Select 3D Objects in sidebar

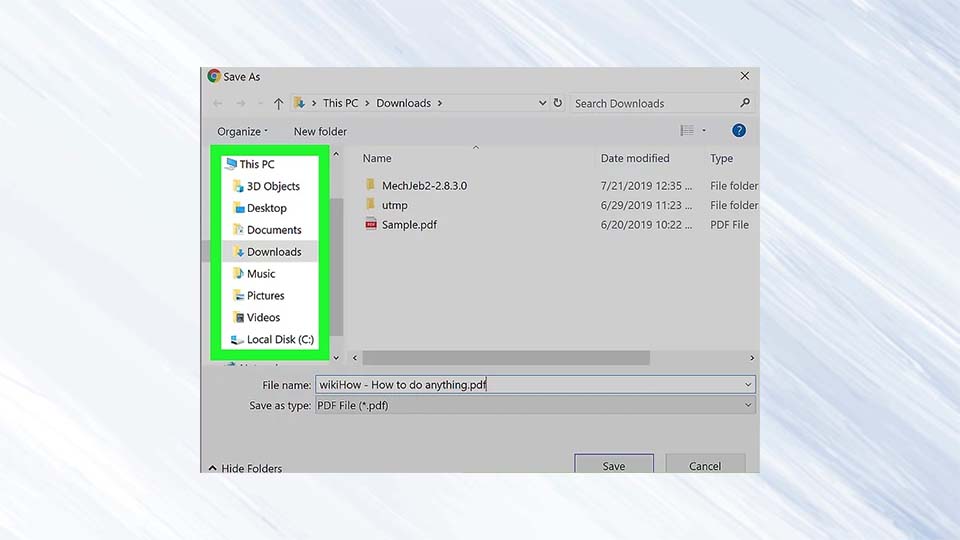click(x=273, y=186)
